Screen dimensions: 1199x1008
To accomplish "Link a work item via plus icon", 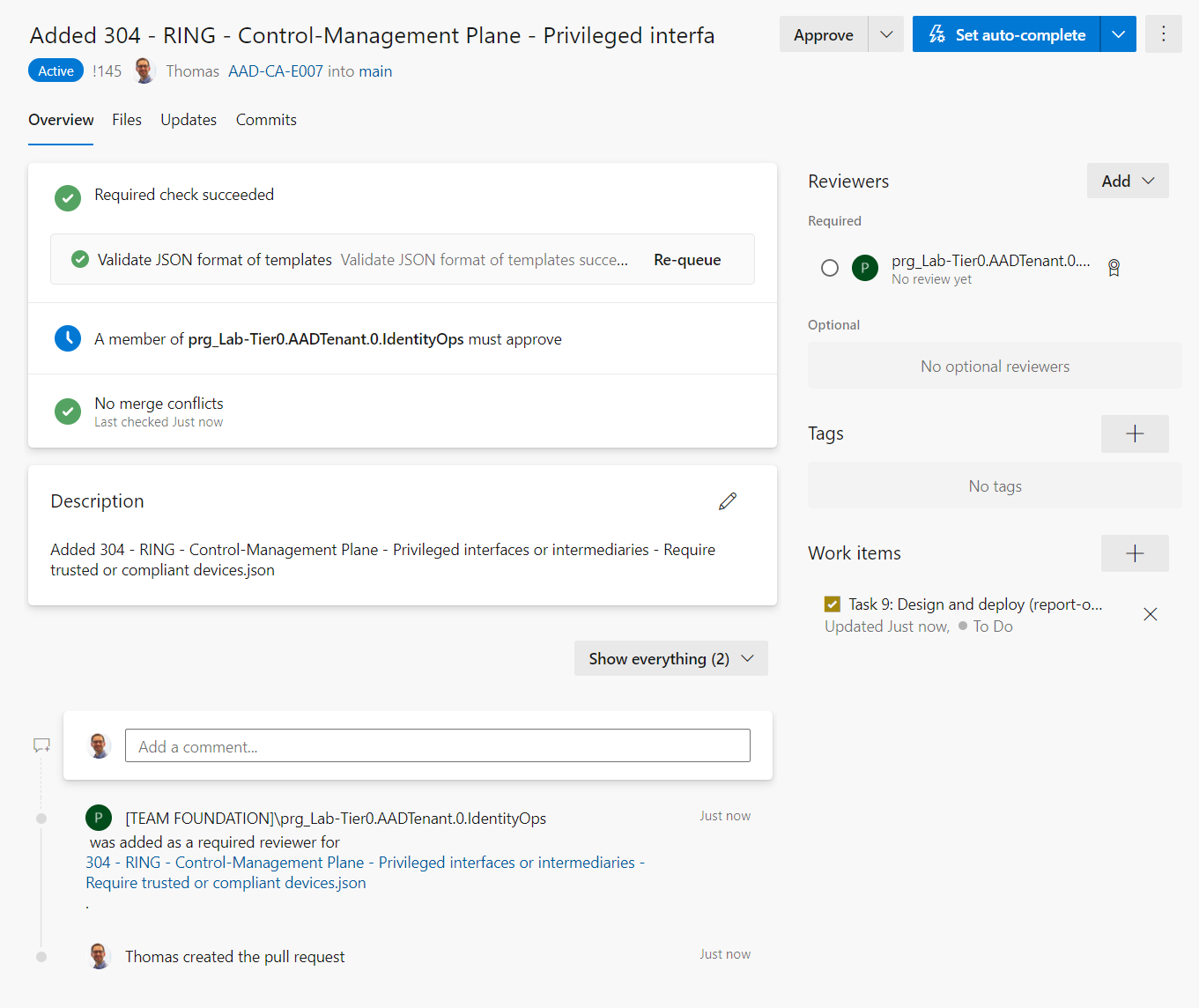I will tap(1134, 553).
